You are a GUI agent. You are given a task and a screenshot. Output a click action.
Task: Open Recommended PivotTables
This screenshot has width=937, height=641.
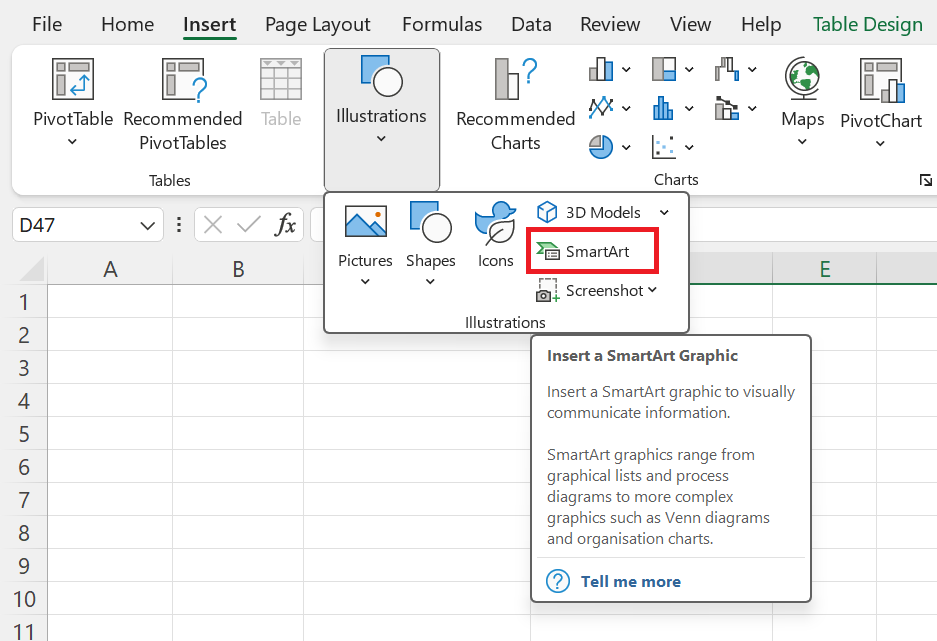183,105
